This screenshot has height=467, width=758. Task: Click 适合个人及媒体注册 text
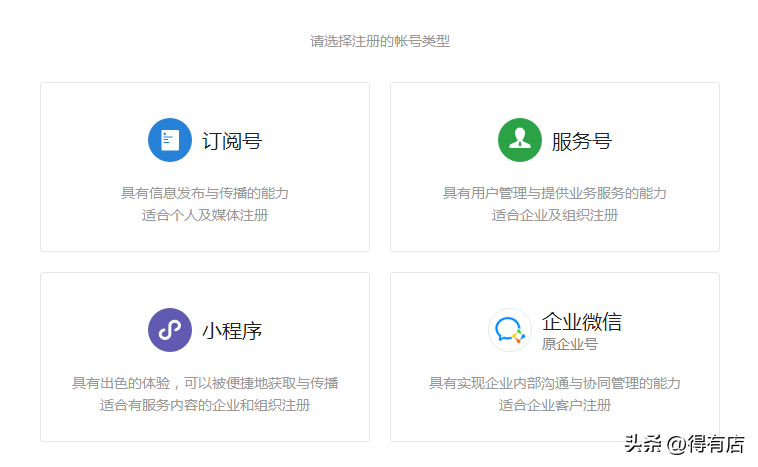[x=204, y=215]
